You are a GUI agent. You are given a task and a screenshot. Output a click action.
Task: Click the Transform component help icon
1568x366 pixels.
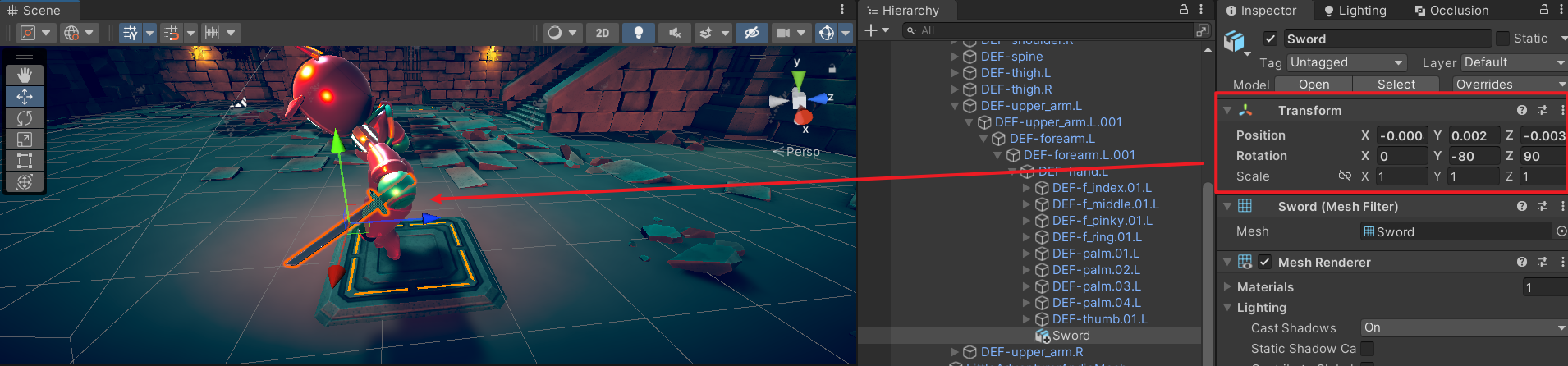(x=1521, y=110)
